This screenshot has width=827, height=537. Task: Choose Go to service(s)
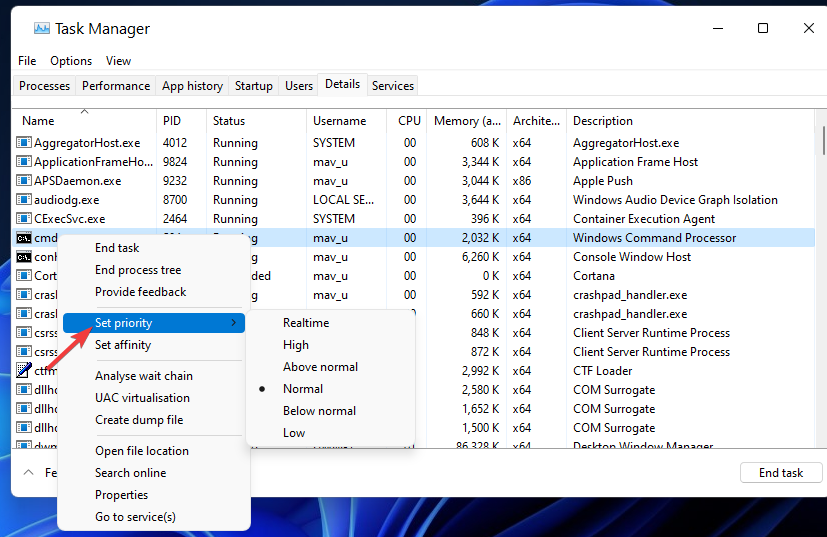coord(136,517)
